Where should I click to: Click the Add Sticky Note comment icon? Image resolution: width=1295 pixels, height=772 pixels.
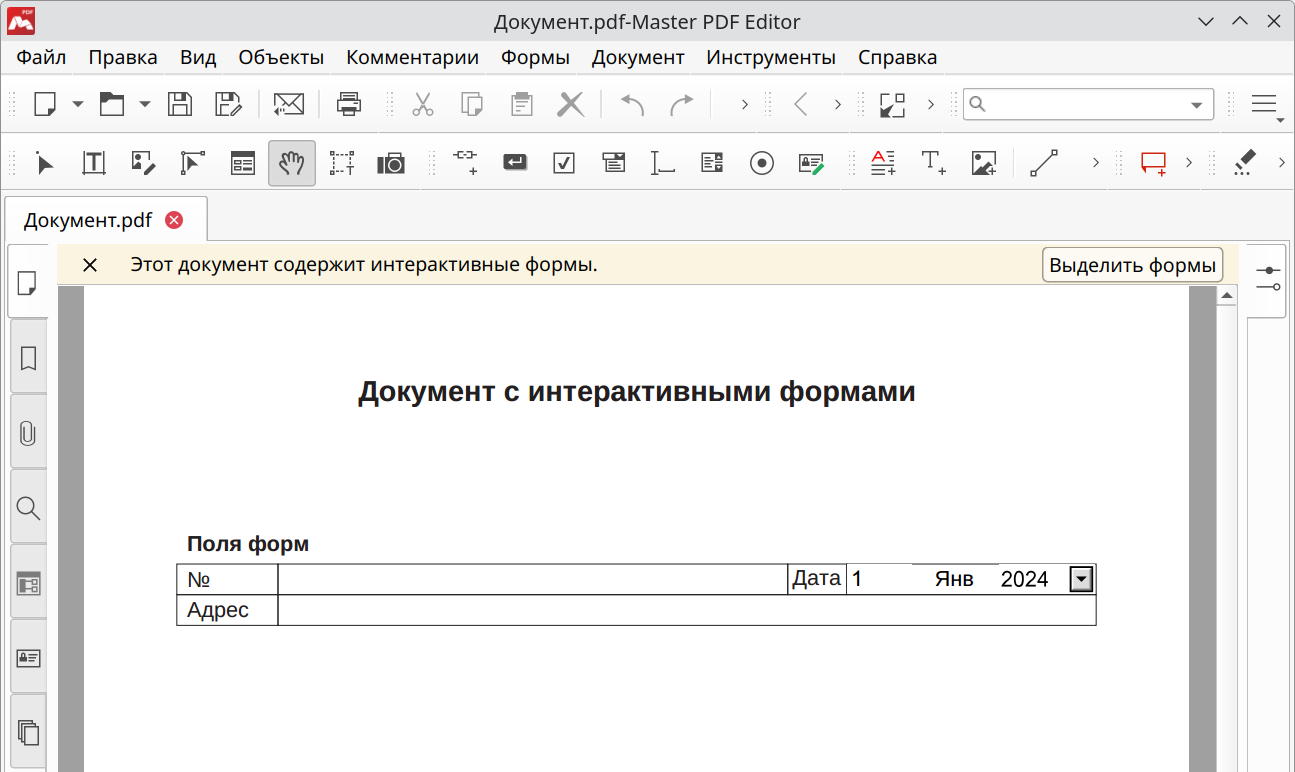click(x=1154, y=163)
